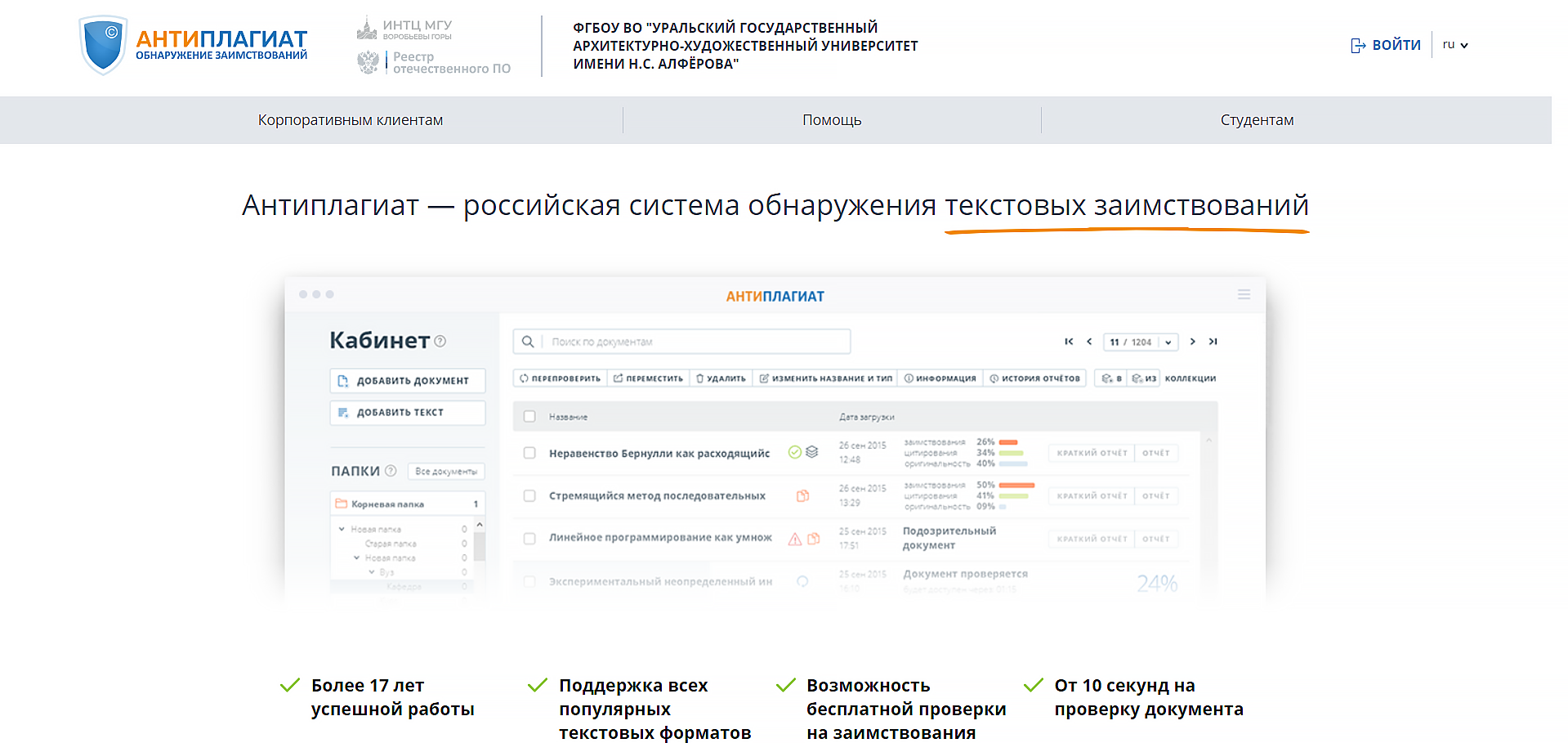Go to last page arrow icon
This screenshot has height=743, width=1568.
[1213, 342]
